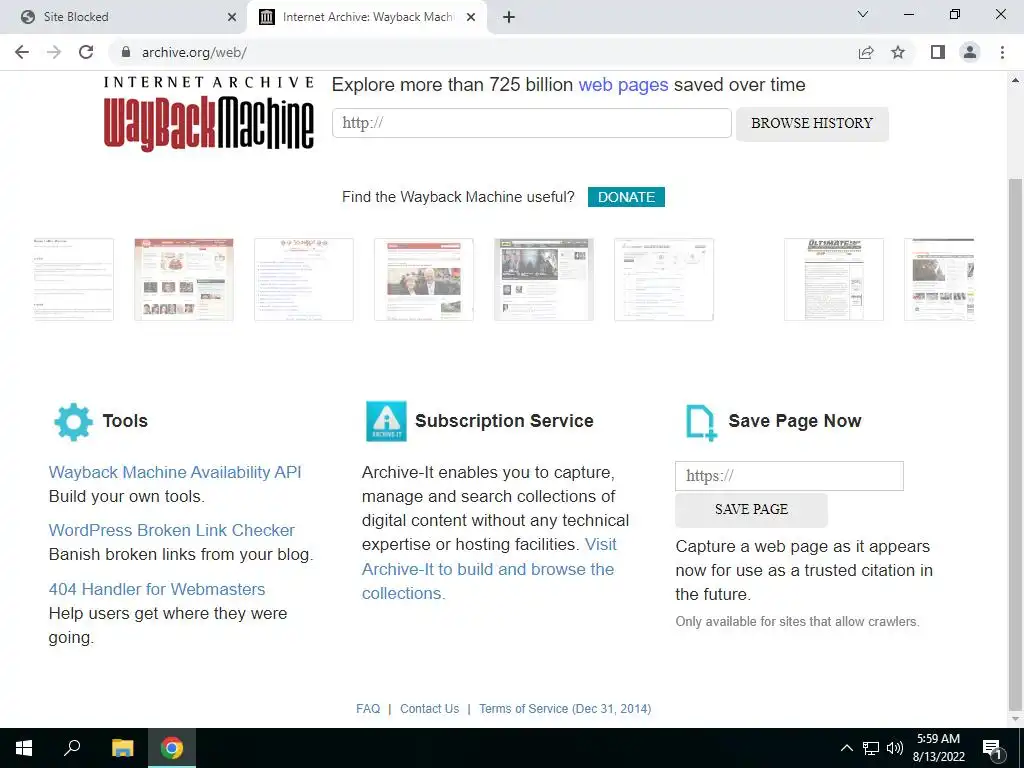1024x768 pixels.
Task: Open Wayback Machine Availability API link
Action: pos(175,472)
